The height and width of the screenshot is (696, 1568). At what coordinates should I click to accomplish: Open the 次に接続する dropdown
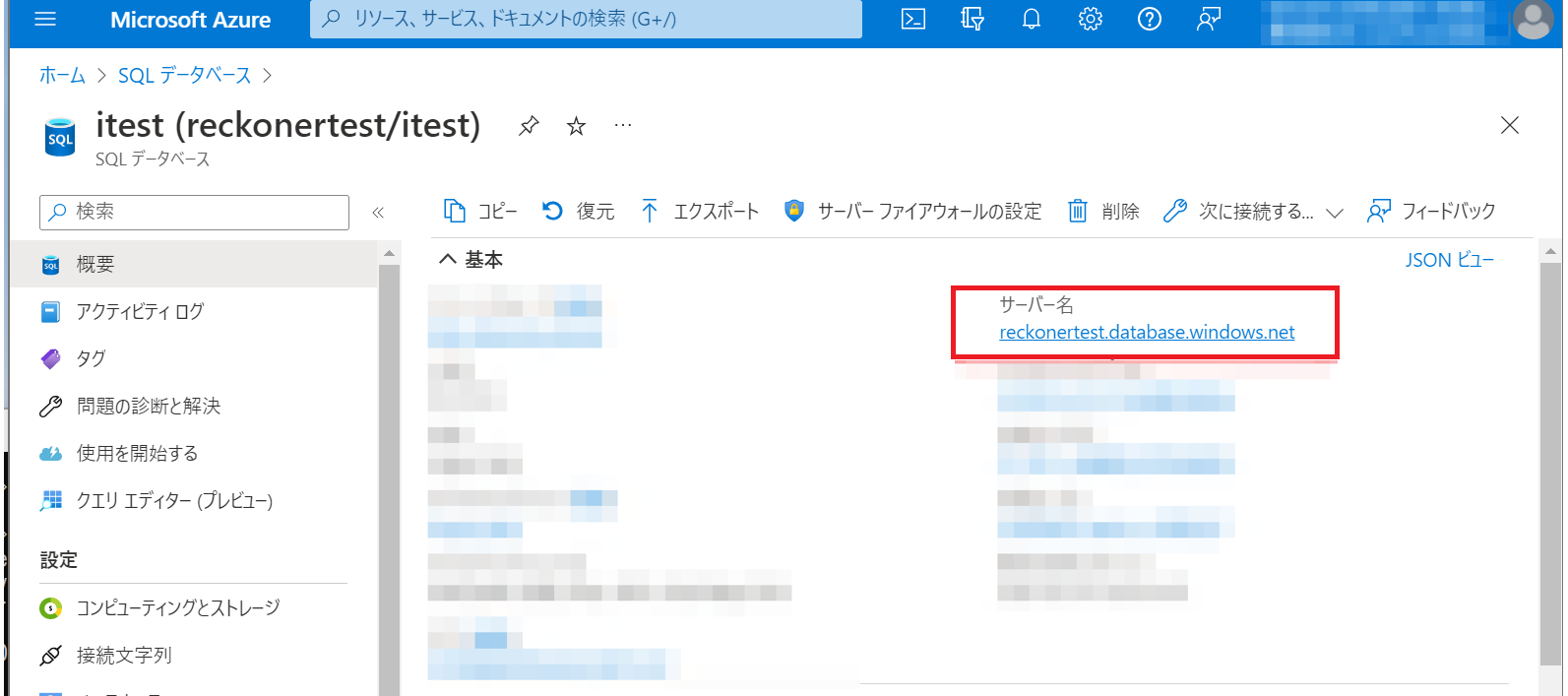click(1253, 211)
